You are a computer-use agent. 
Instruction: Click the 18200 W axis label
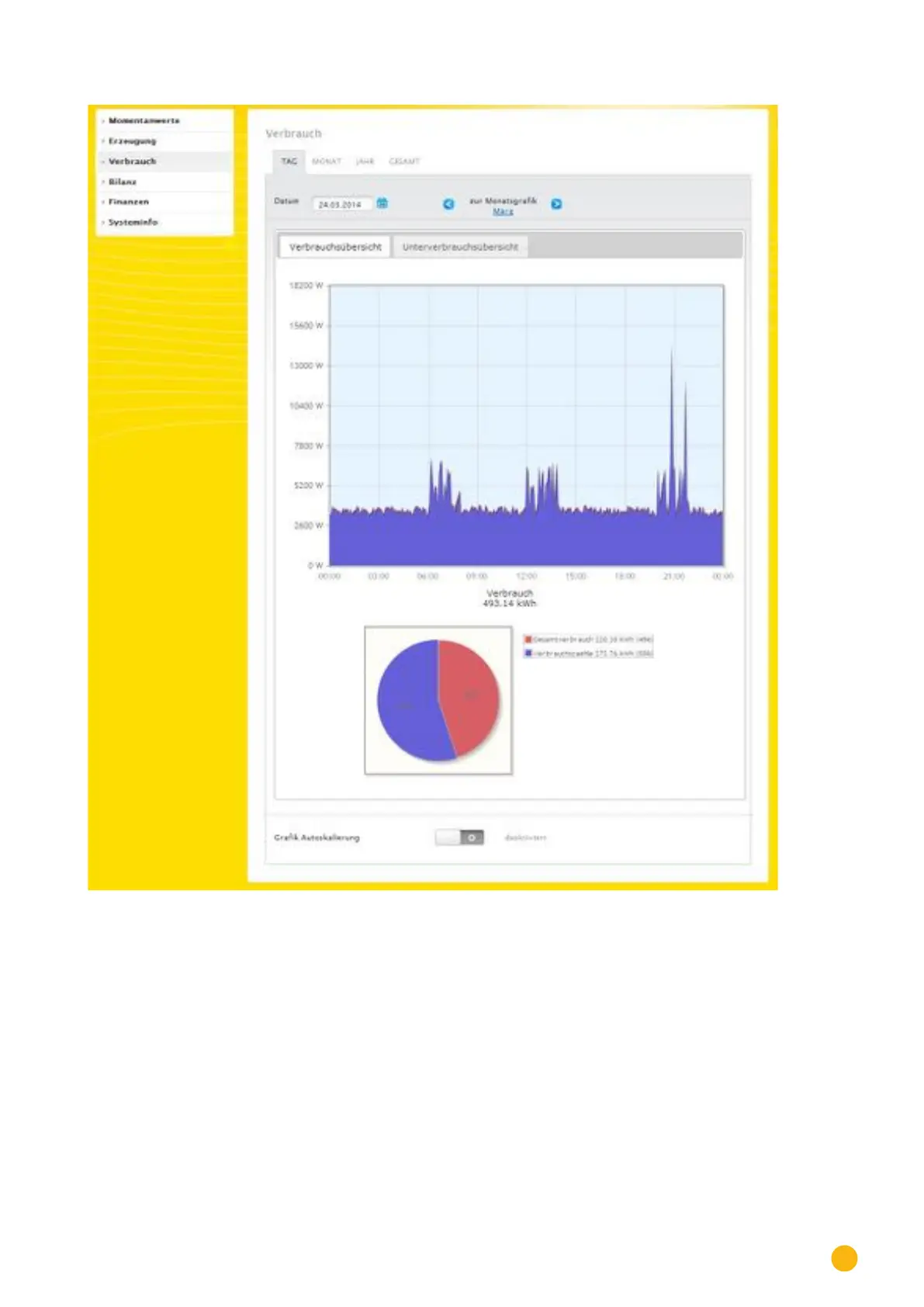(306, 286)
